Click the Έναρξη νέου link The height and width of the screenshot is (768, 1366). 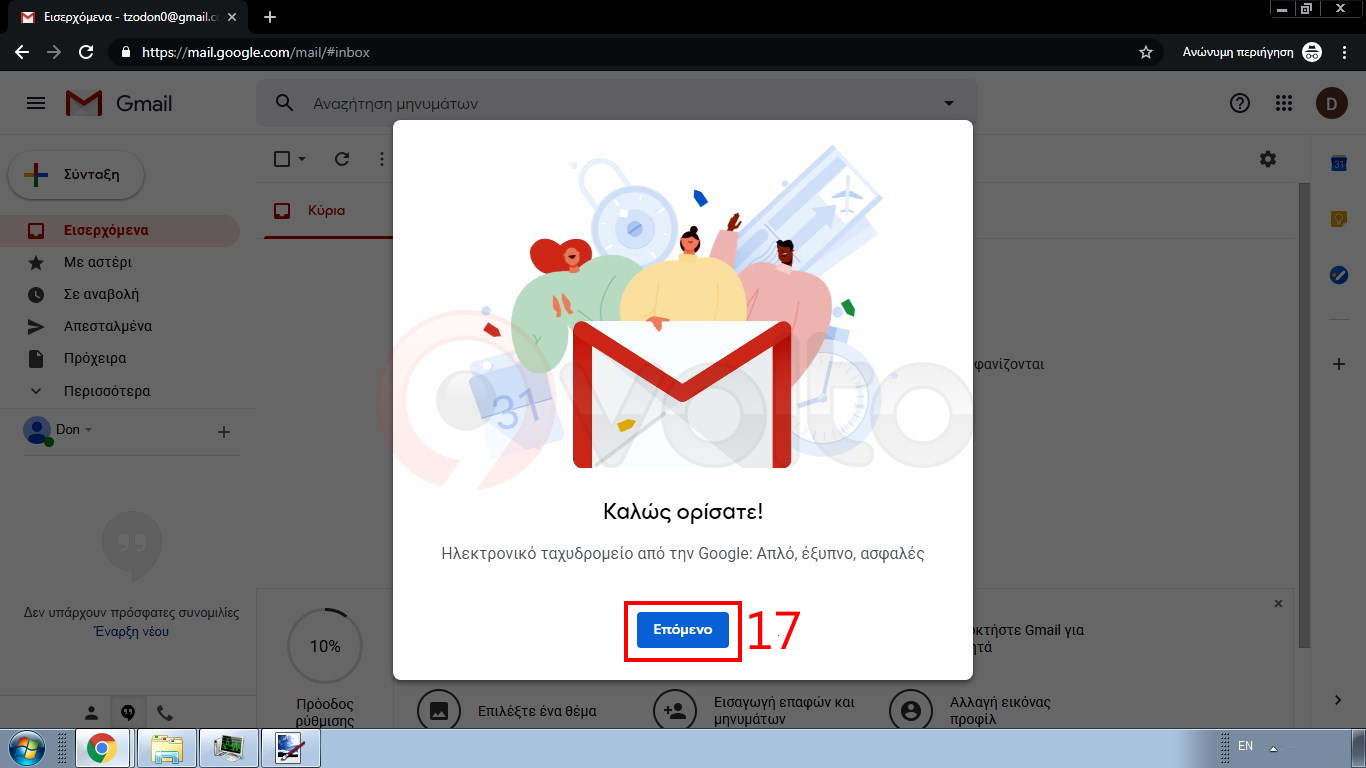[x=131, y=632]
